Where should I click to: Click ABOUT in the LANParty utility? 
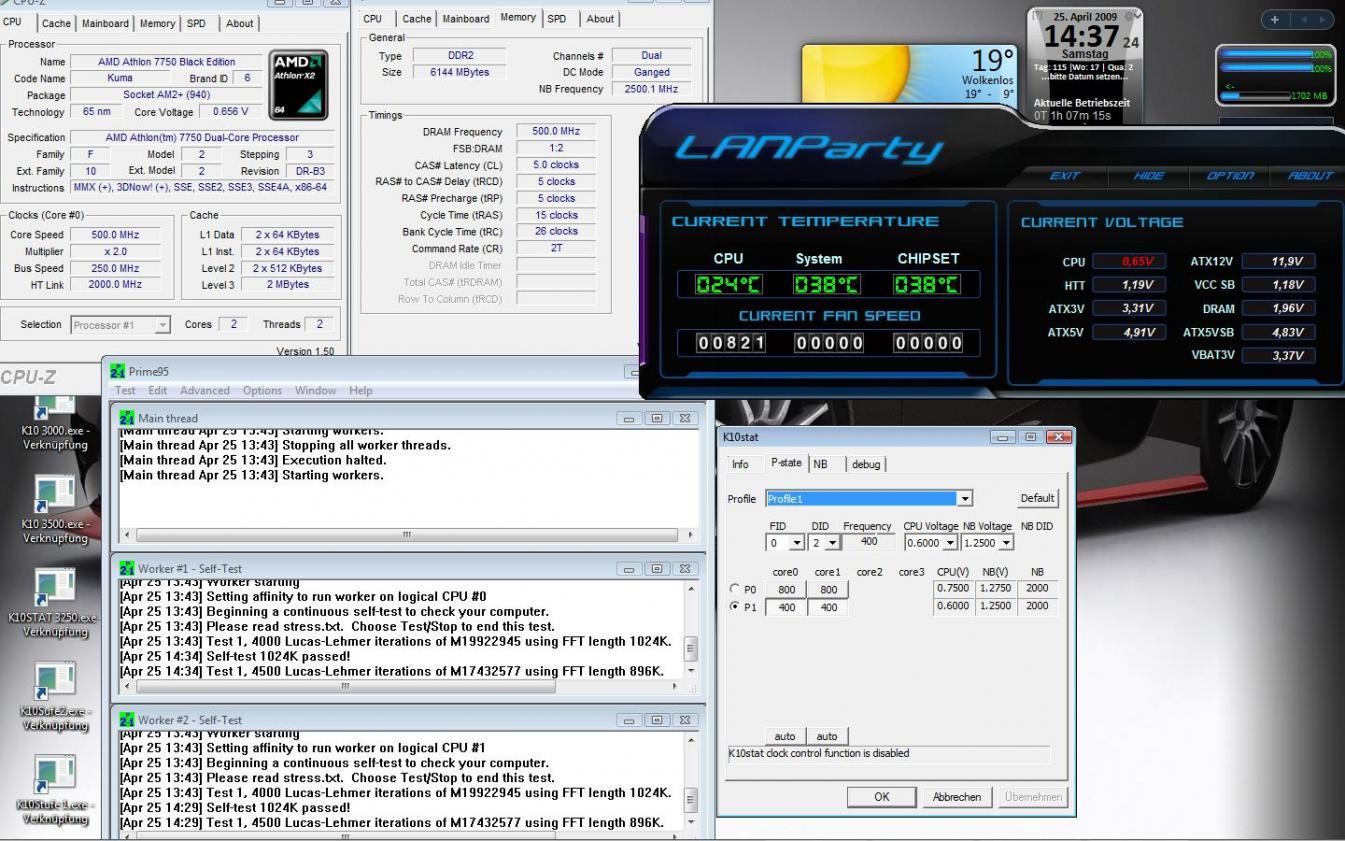1310,175
